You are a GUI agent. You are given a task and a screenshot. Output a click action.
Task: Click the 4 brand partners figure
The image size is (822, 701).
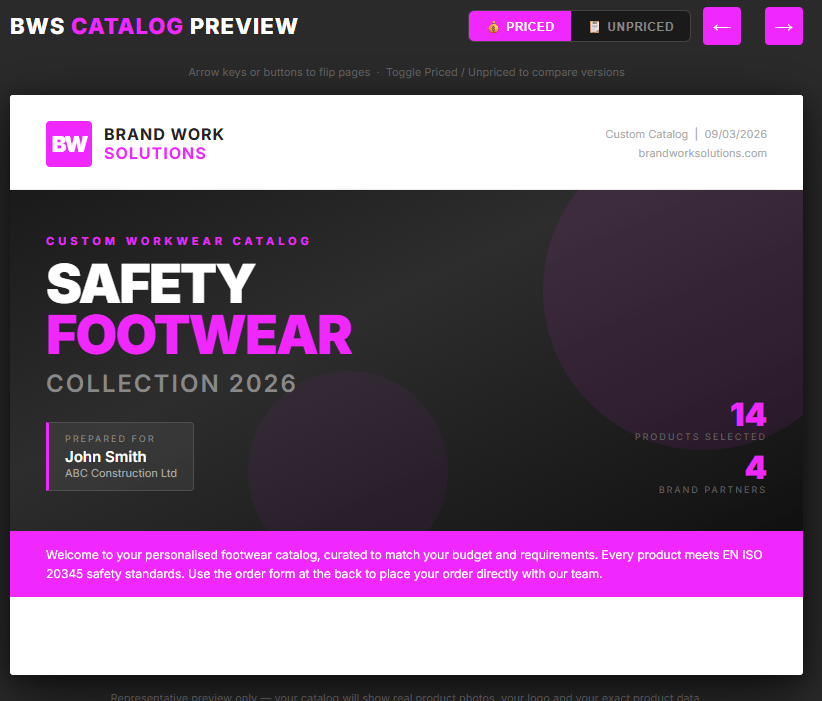(x=755, y=468)
